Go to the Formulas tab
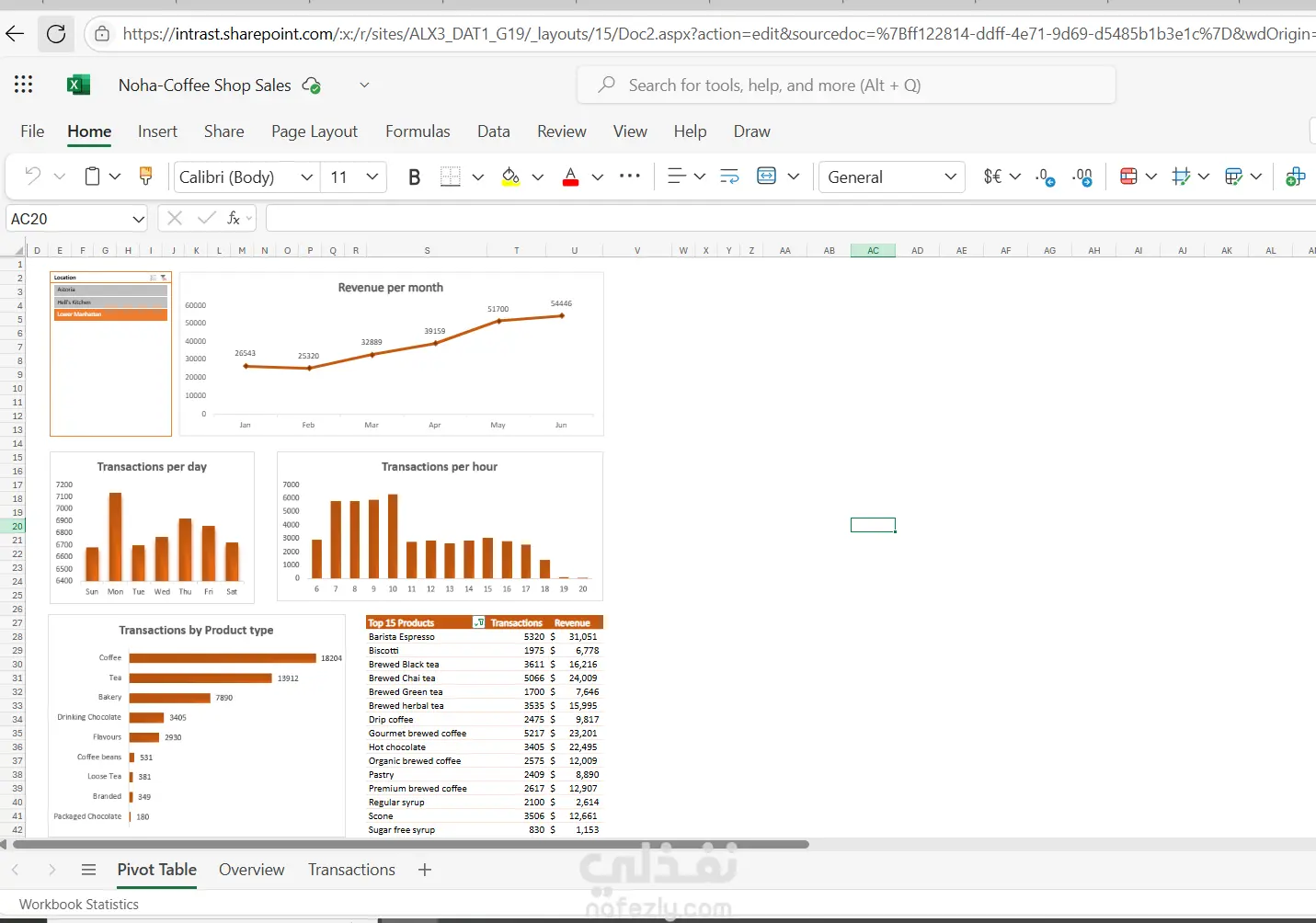This screenshot has width=1316, height=923. 418,131
